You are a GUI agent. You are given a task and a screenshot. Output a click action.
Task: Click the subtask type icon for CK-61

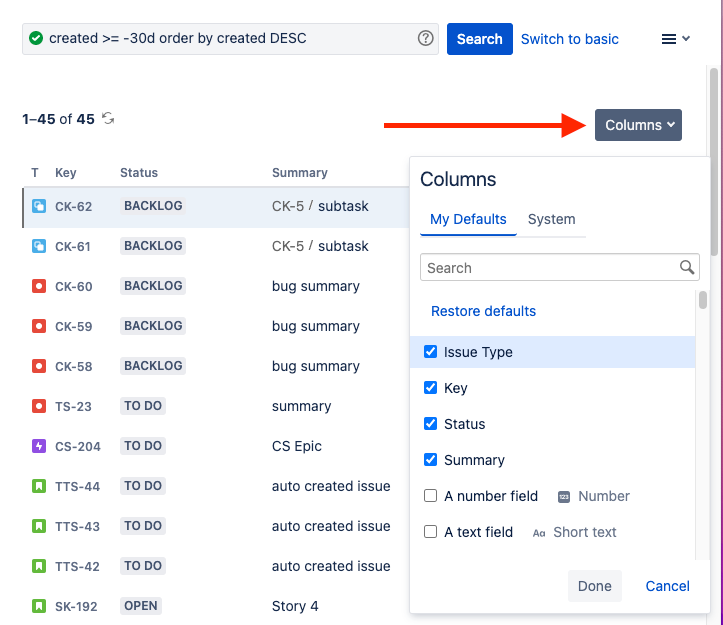39,246
